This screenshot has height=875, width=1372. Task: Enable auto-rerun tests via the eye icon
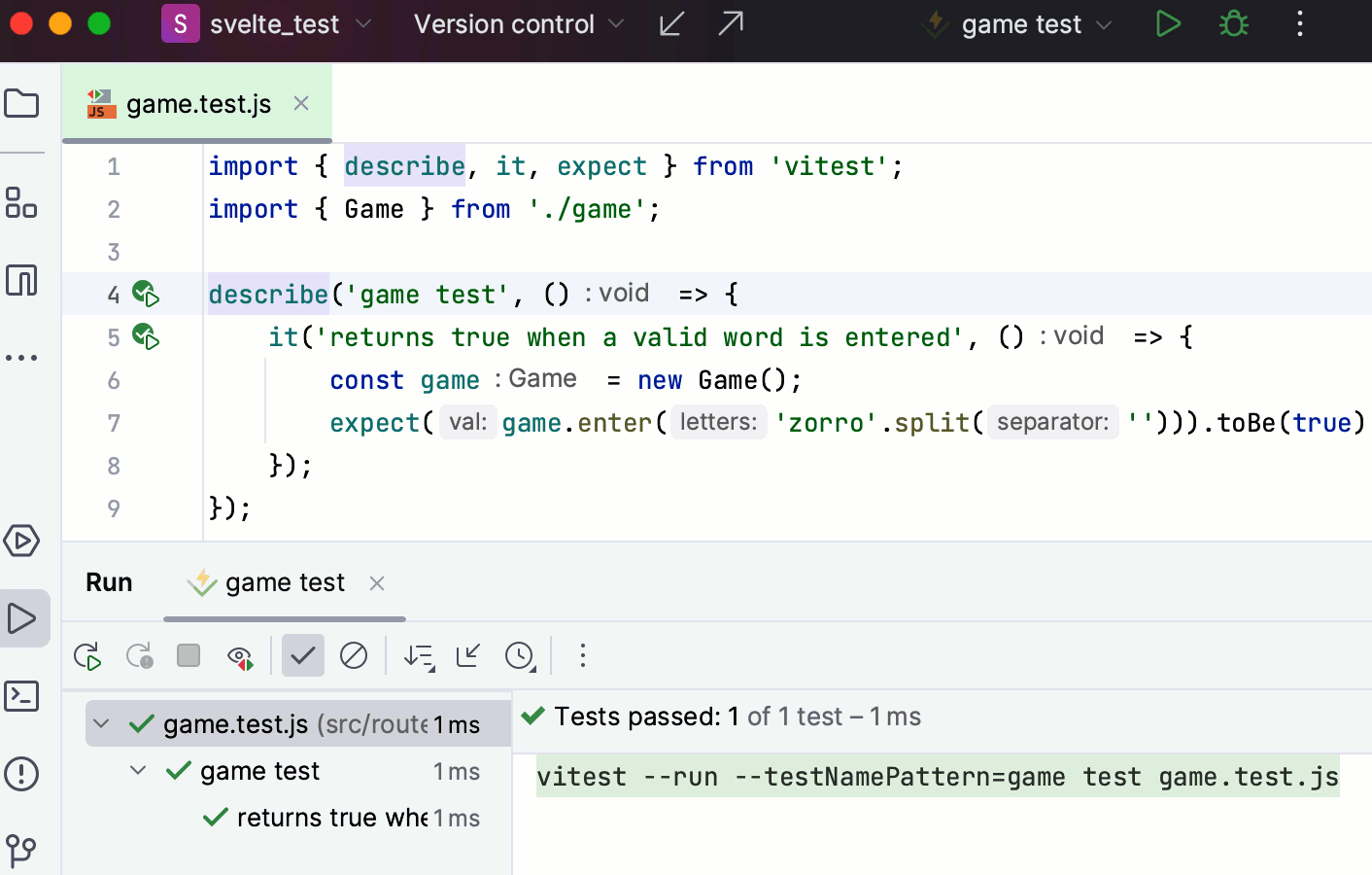[240, 655]
